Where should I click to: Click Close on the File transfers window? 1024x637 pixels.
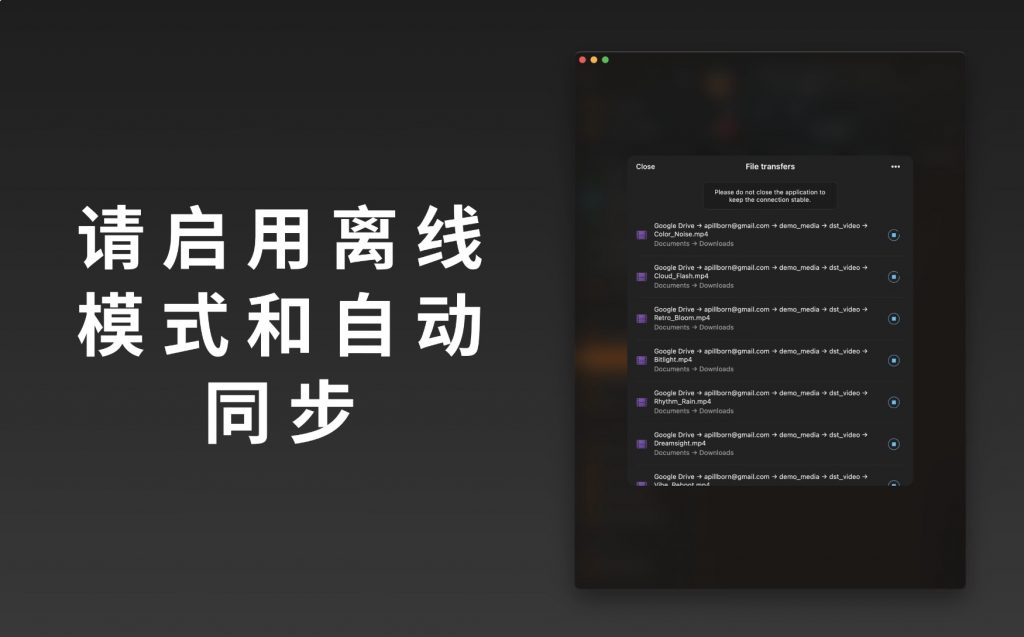pos(646,167)
